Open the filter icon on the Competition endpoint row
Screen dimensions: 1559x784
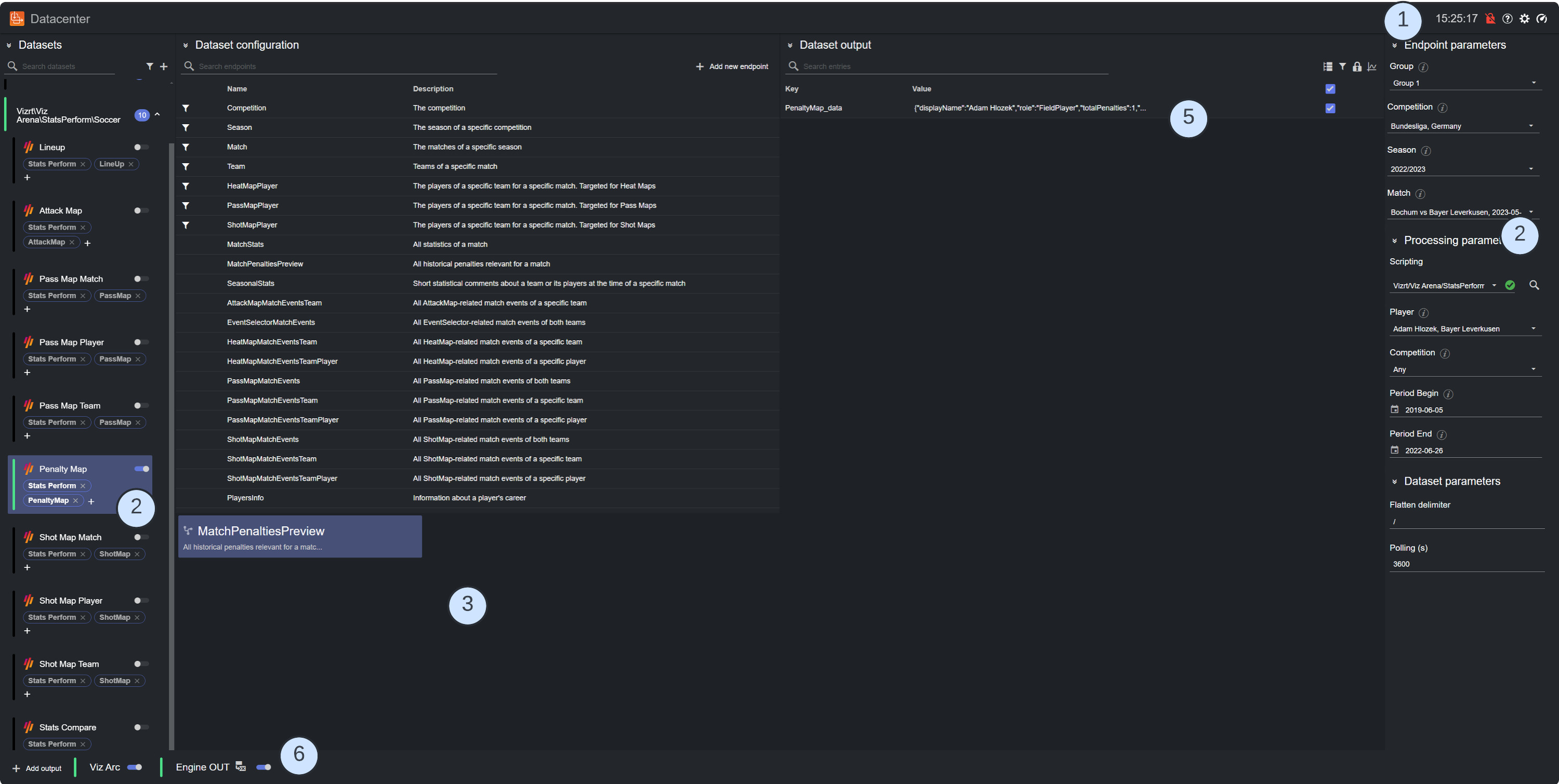[186, 108]
